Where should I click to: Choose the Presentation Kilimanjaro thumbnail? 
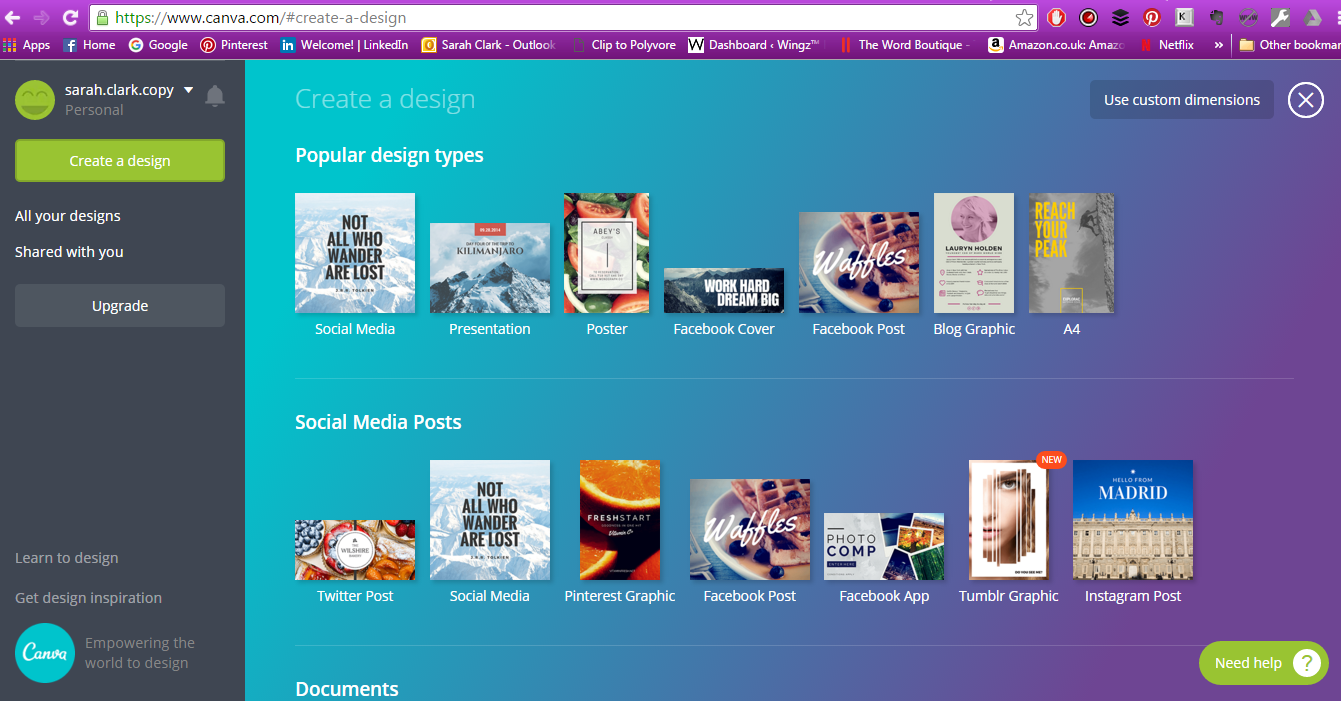(490, 268)
